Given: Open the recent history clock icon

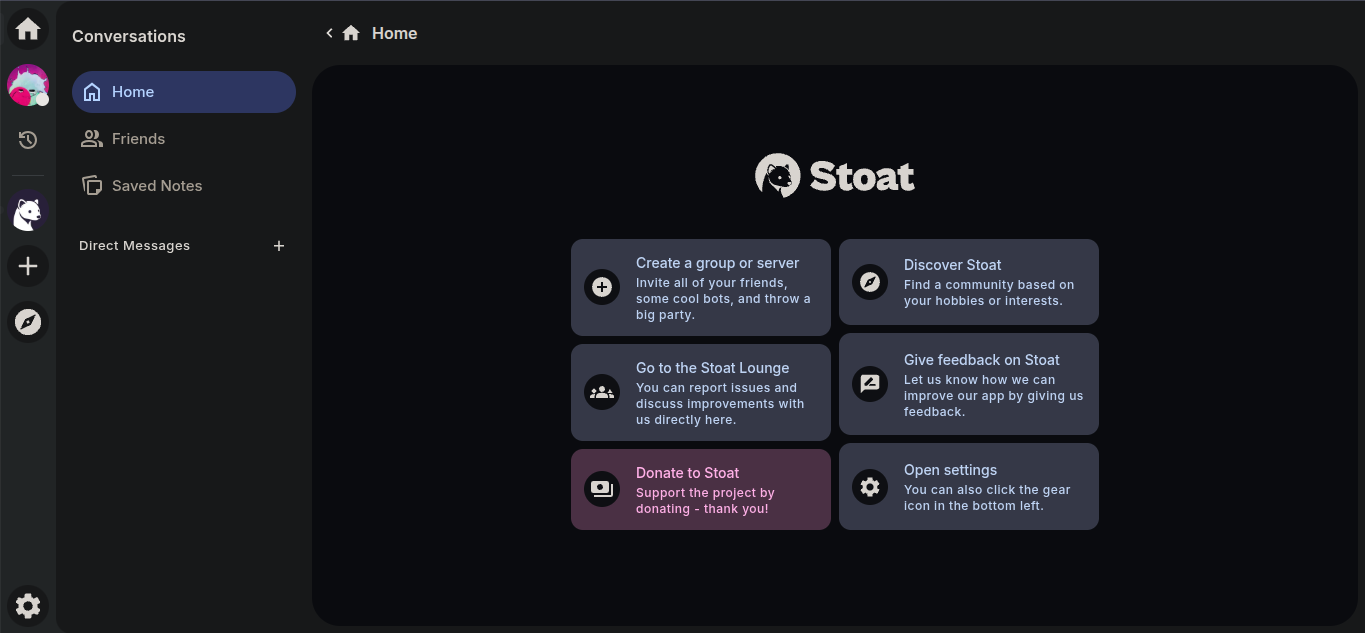Looking at the screenshot, I should (28, 140).
